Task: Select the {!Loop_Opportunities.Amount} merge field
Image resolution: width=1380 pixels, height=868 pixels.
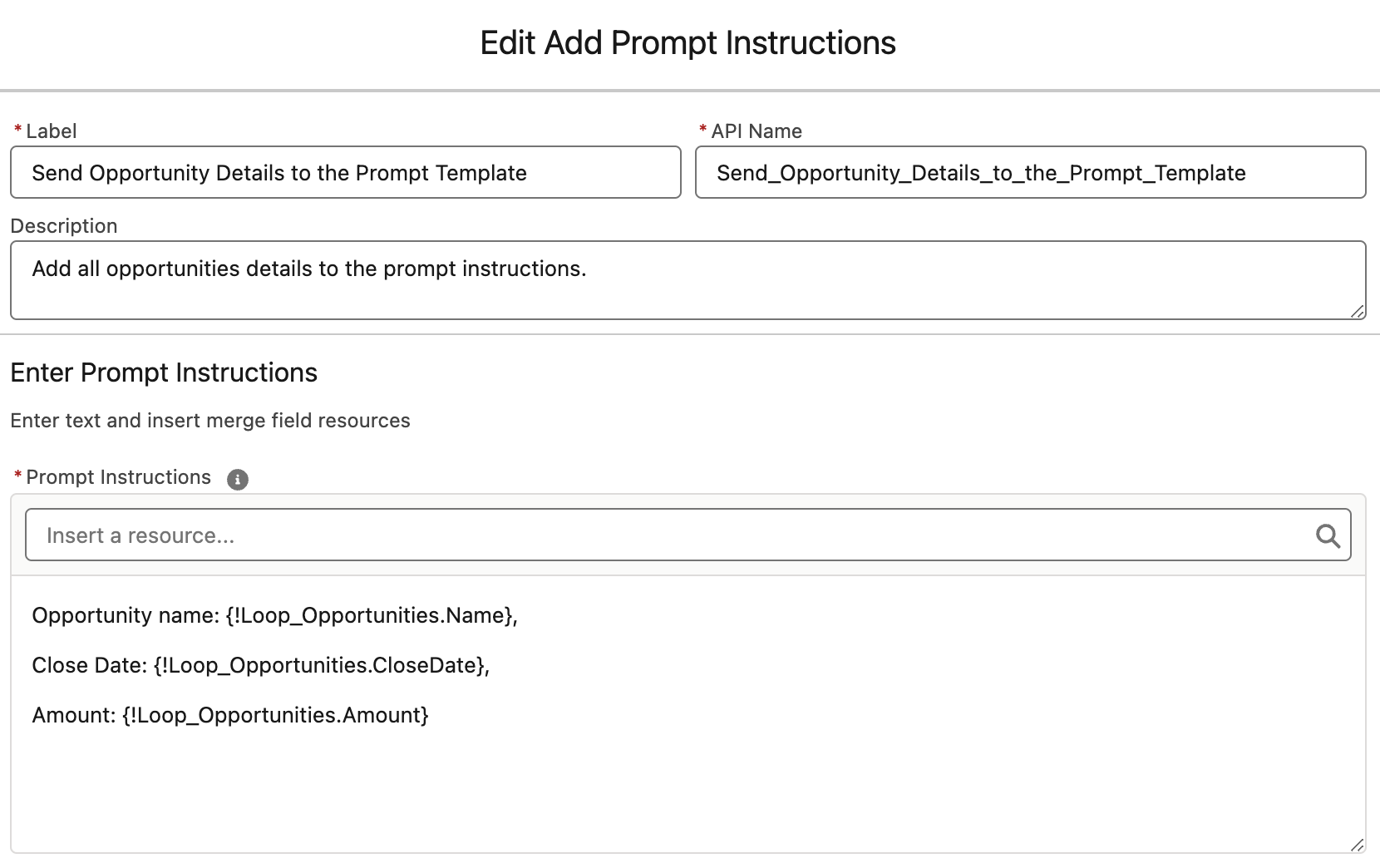Action: point(275,715)
